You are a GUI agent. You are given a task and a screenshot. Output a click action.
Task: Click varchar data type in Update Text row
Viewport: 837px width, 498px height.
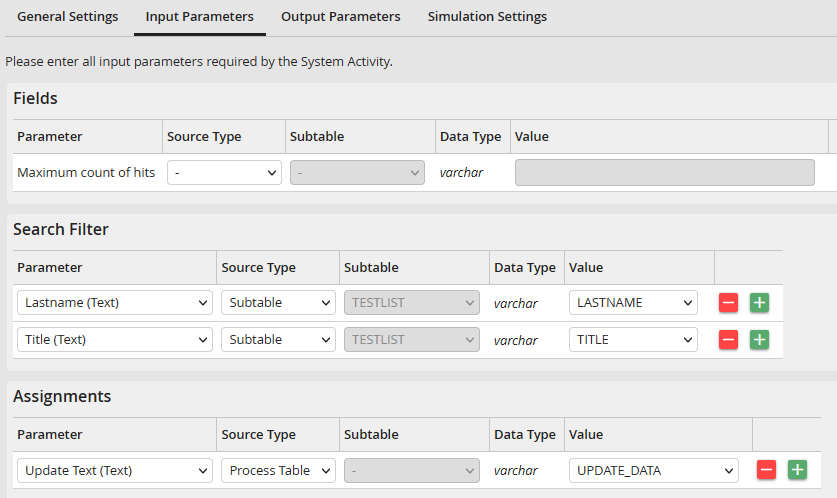(516, 470)
